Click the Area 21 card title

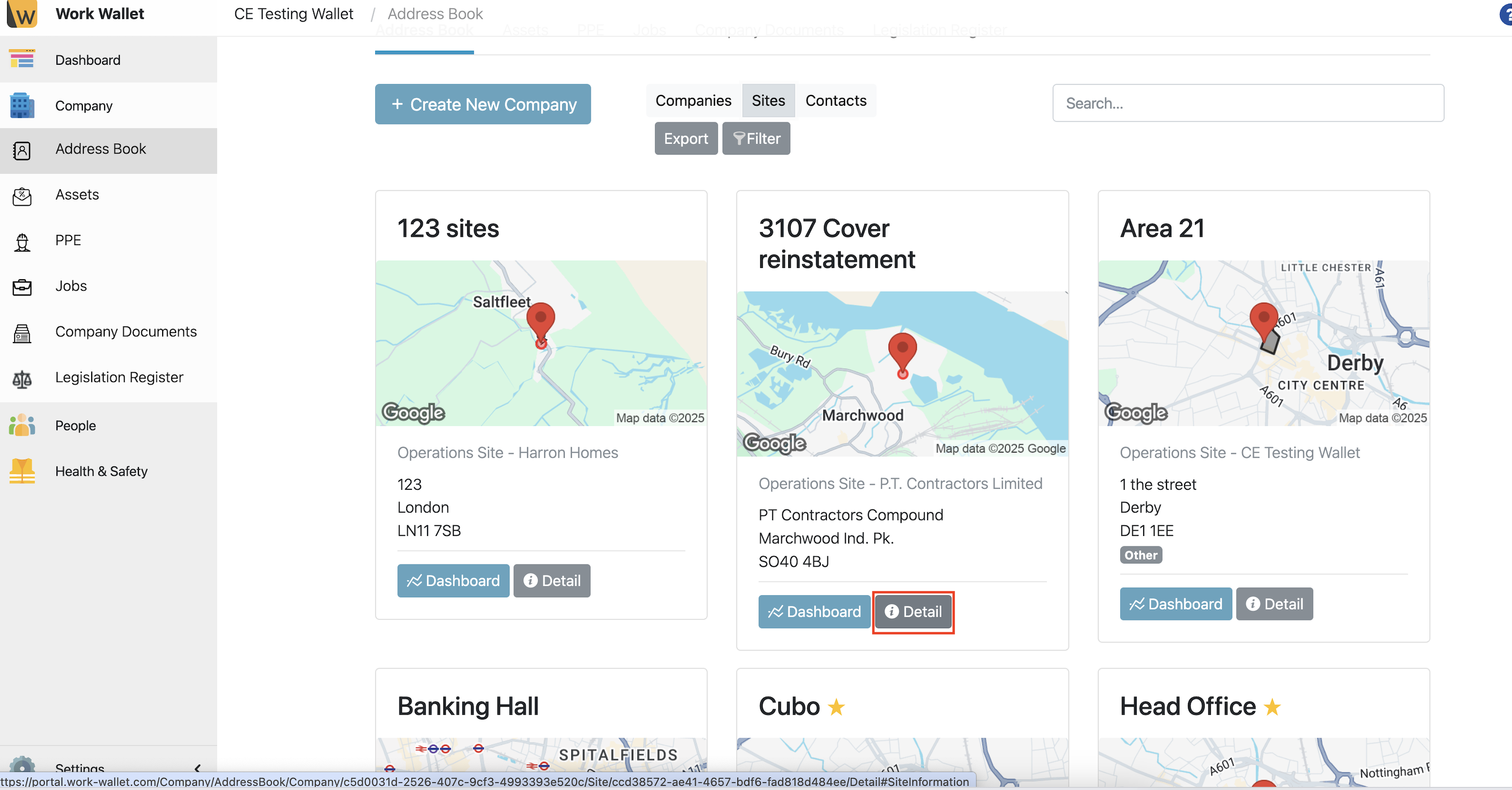coord(1162,229)
